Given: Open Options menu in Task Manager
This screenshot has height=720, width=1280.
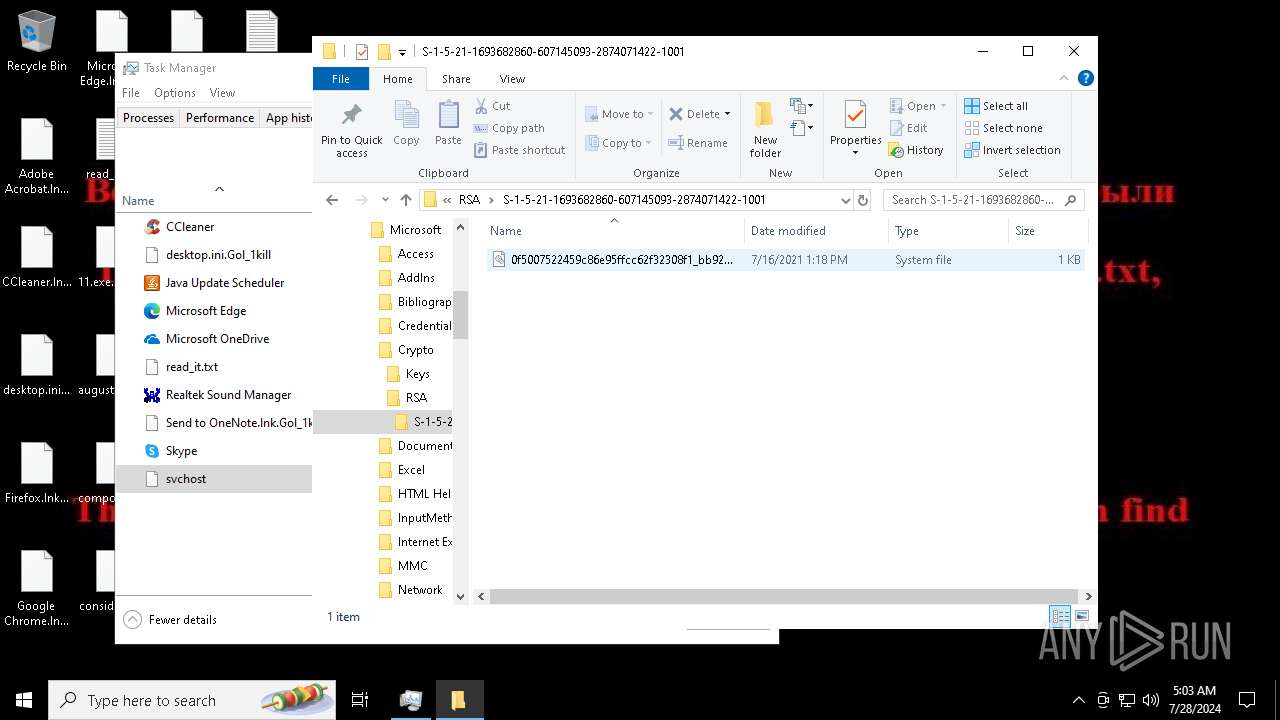Looking at the screenshot, I should 175,93.
